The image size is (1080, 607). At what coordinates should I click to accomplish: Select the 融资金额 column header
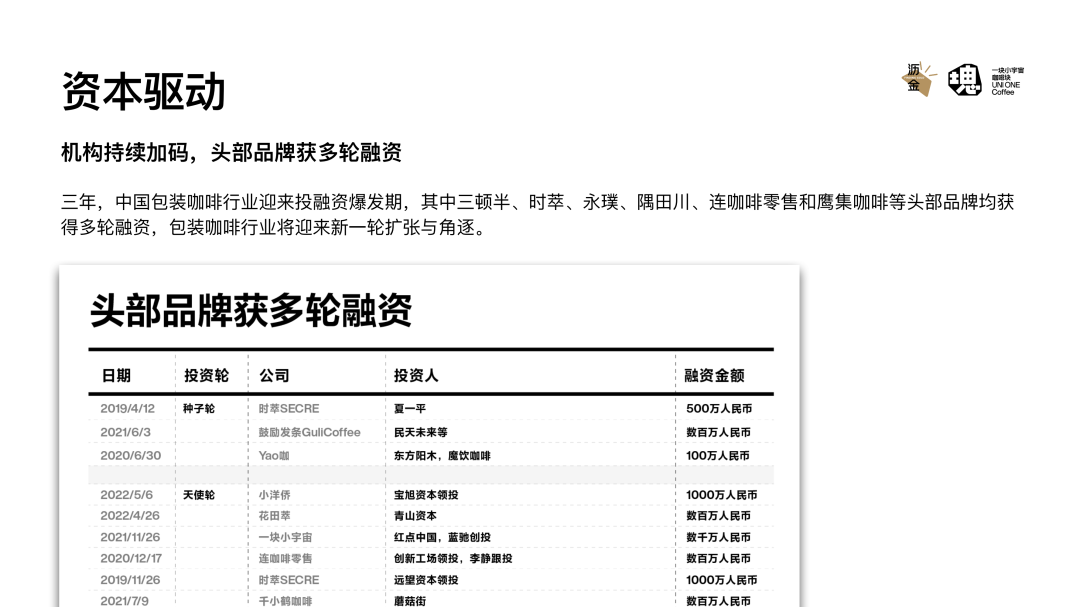click(x=714, y=376)
